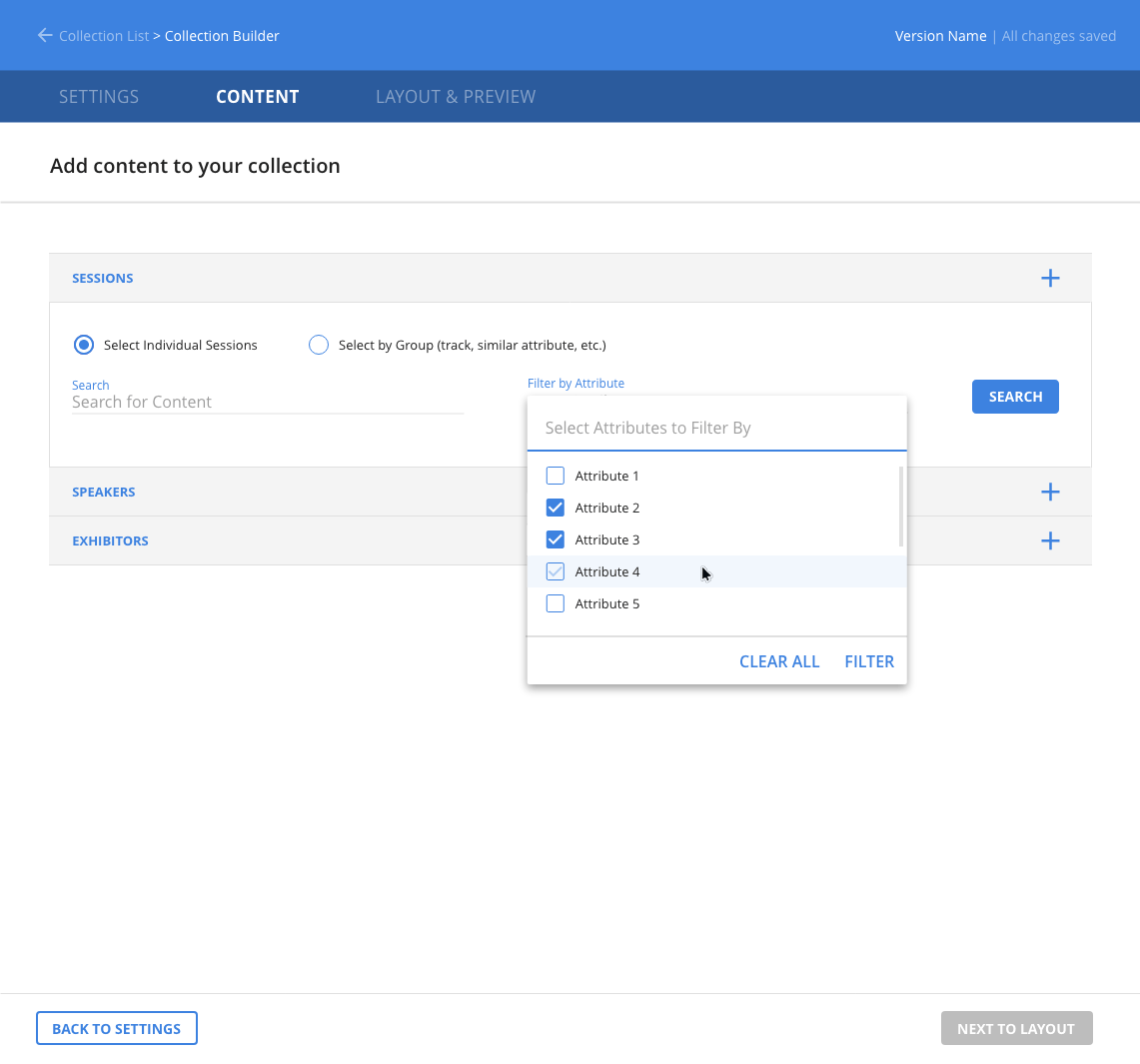Expand Exhibitors with the plus icon
The image size is (1140, 1064).
pos(1050,540)
